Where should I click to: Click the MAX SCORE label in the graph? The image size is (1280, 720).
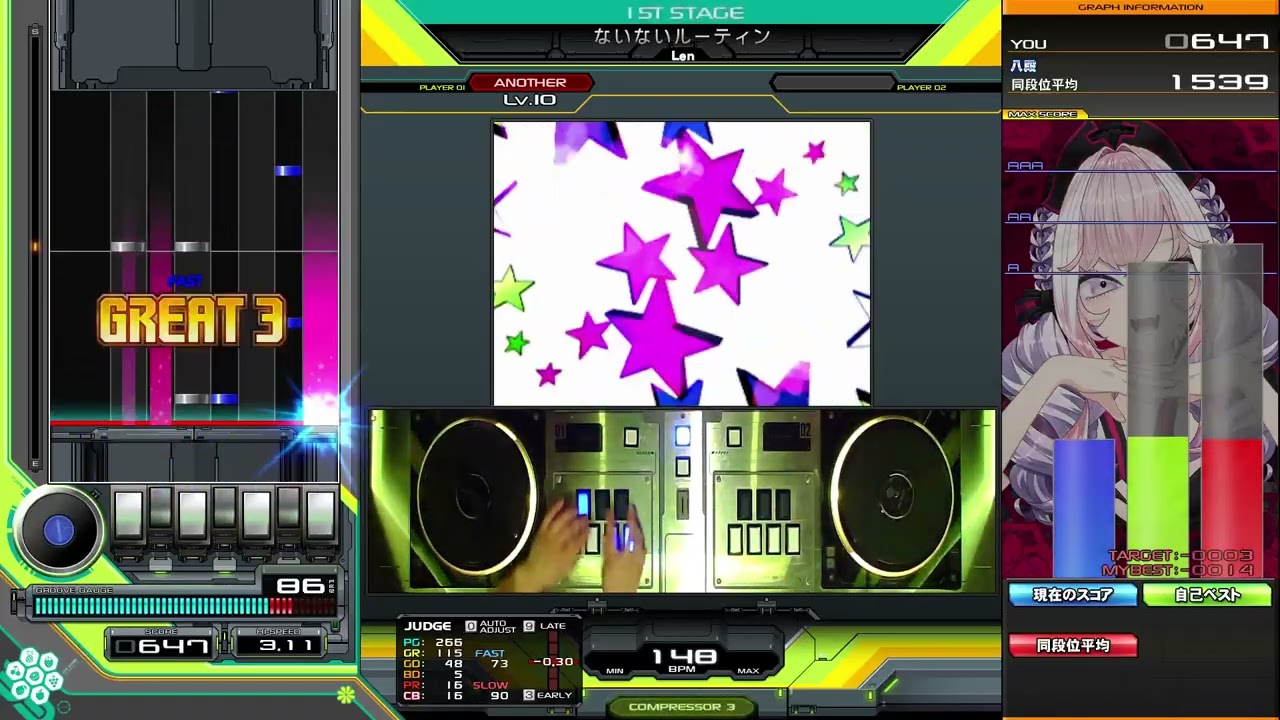(1043, 114)
